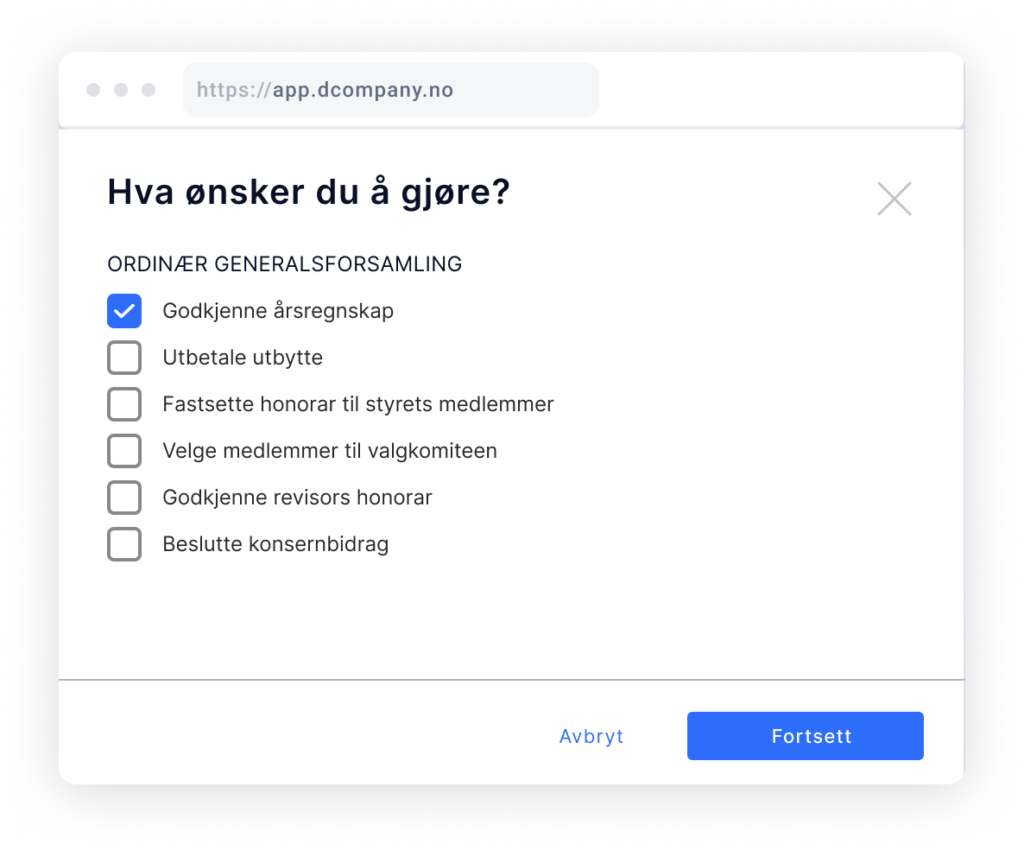Continue with the Fortsett button
1024x850 pixels.
click(805, 736)
